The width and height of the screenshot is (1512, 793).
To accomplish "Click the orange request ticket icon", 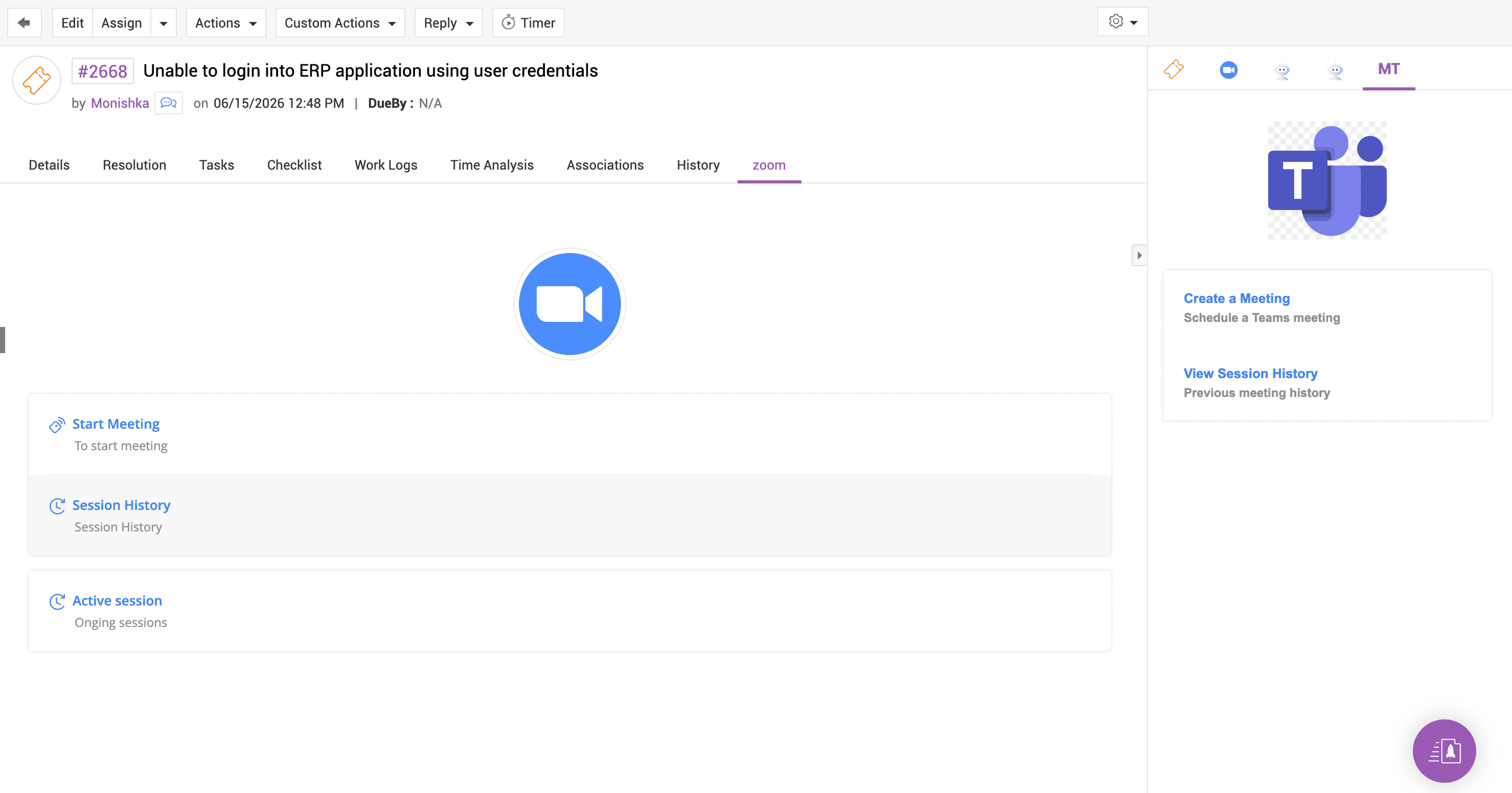I will tap(37, 80).
